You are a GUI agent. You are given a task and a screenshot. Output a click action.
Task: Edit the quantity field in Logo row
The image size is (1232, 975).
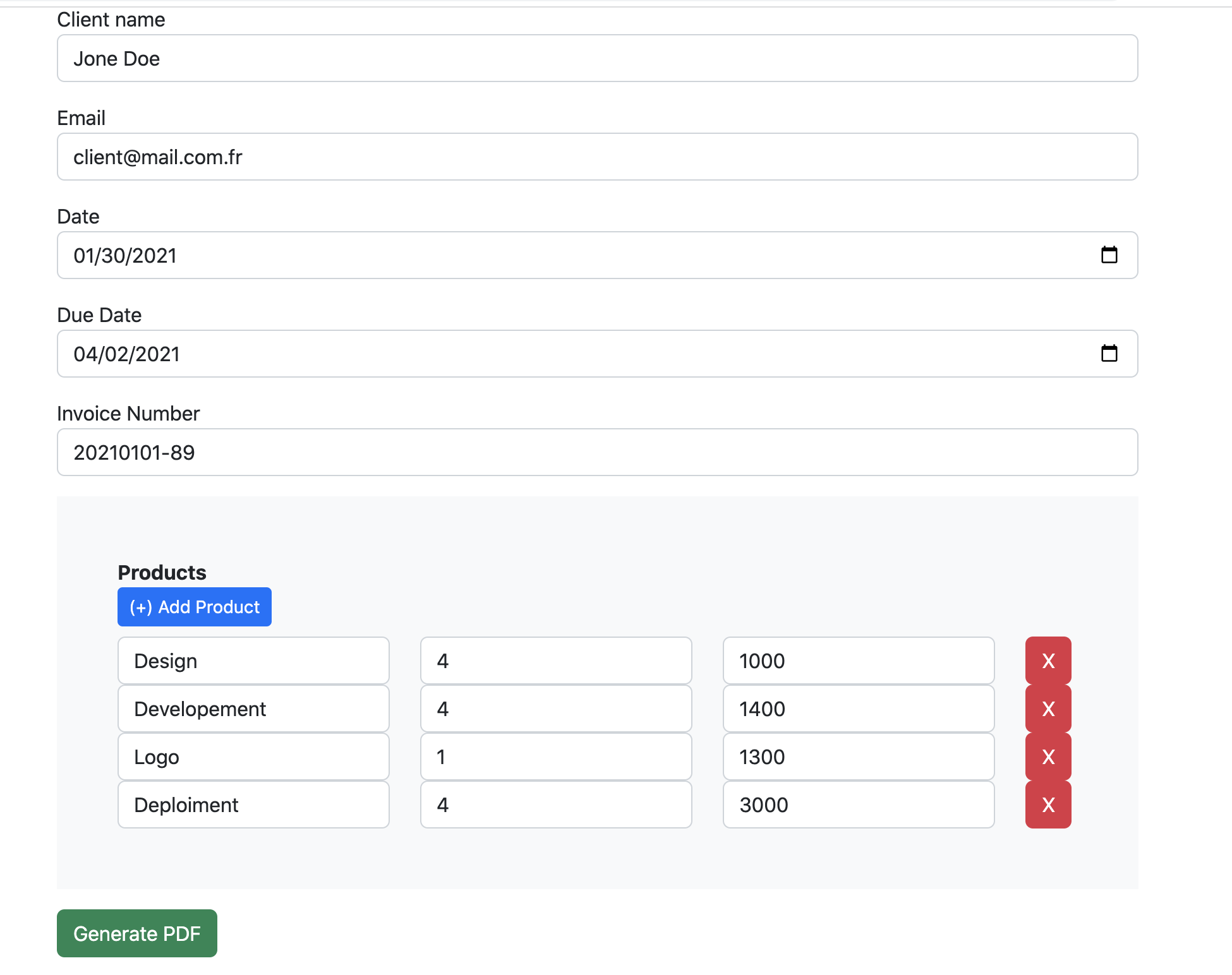tap(556, 757)
